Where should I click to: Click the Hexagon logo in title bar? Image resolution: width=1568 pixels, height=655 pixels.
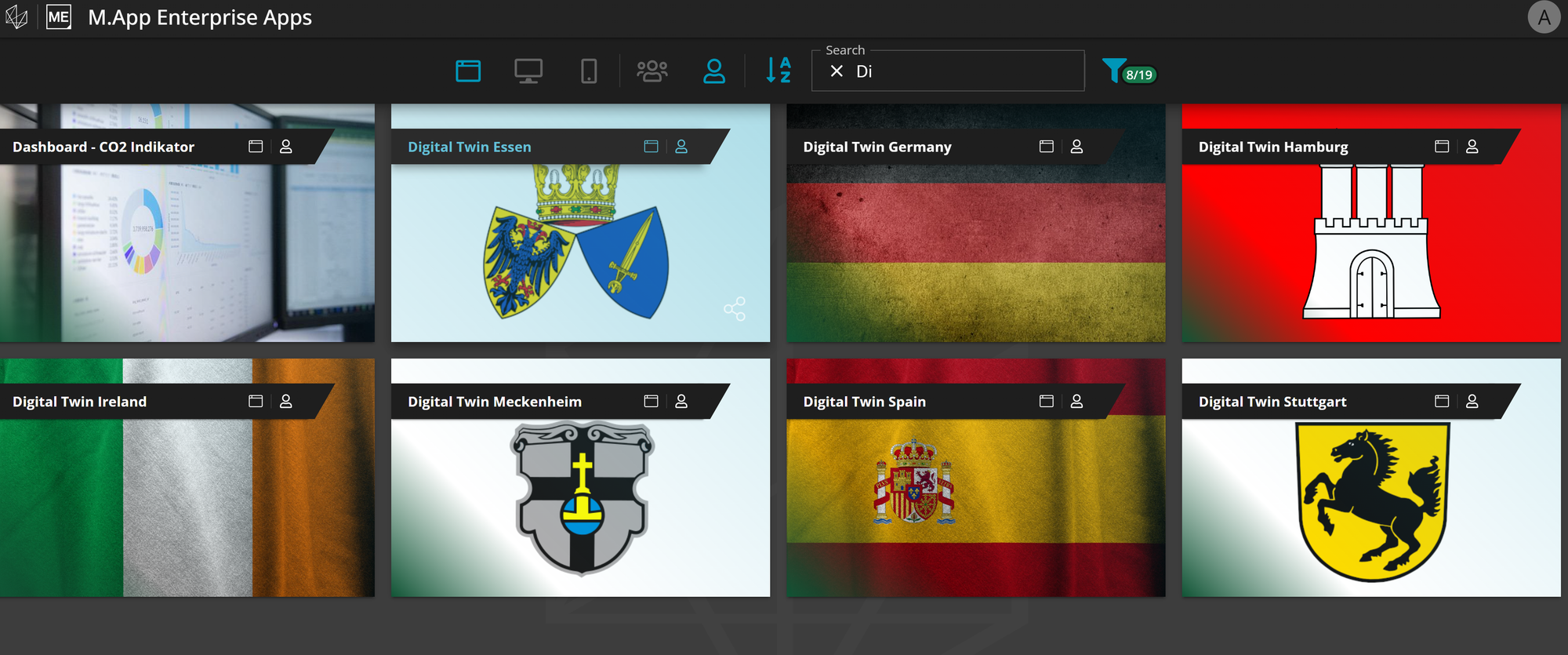pyautogui.click(x=16, y=17)
